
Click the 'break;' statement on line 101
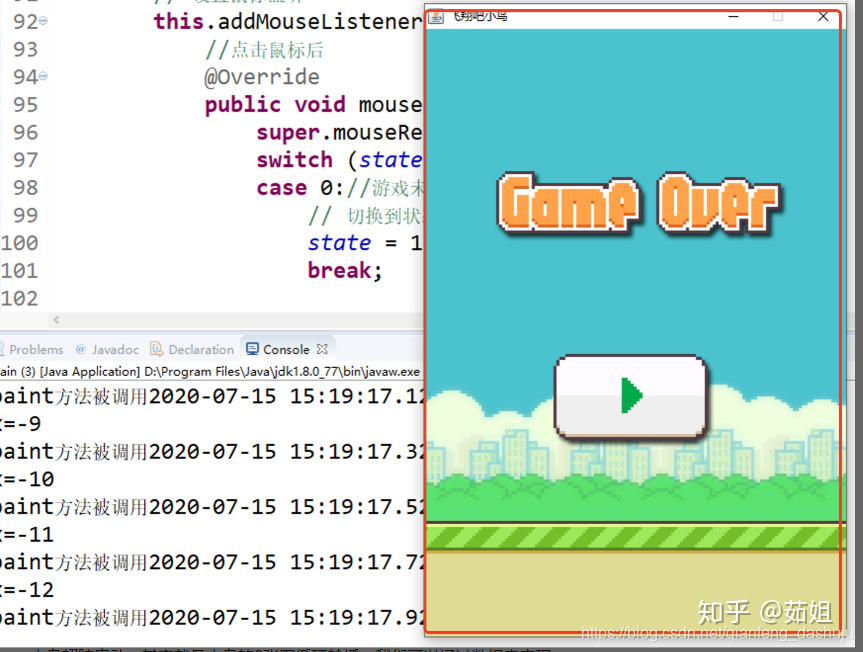(345, 271)
